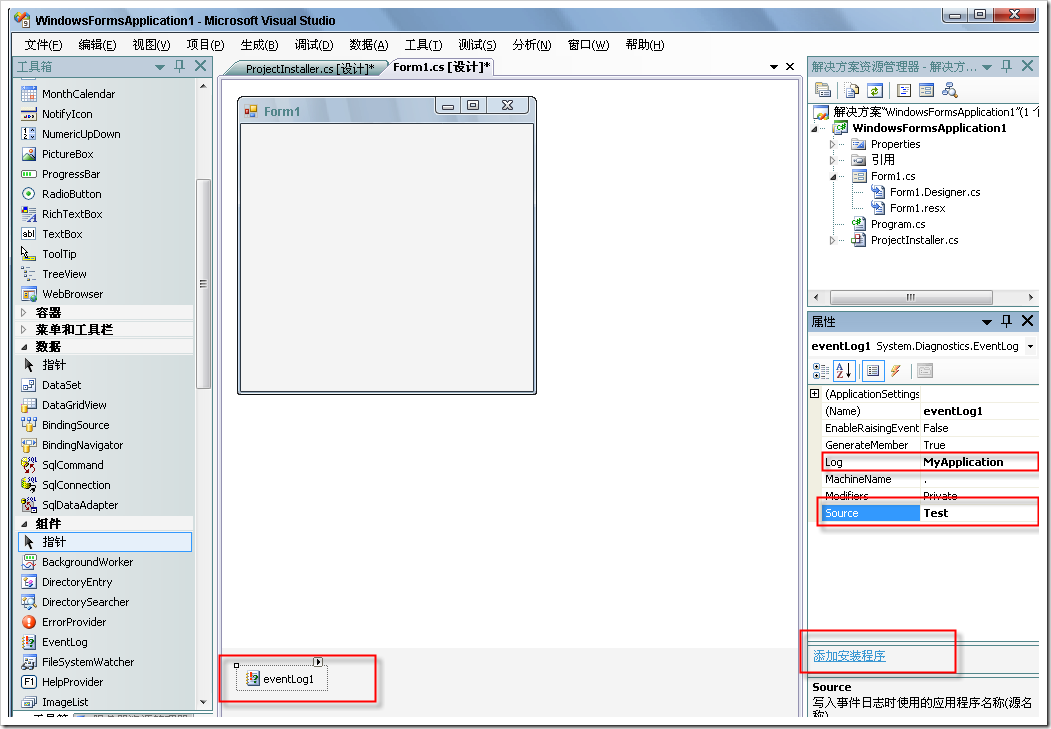Expand the 菜单和工具栏 toolbox group
1051x729 pixels.
click(24, 330)
